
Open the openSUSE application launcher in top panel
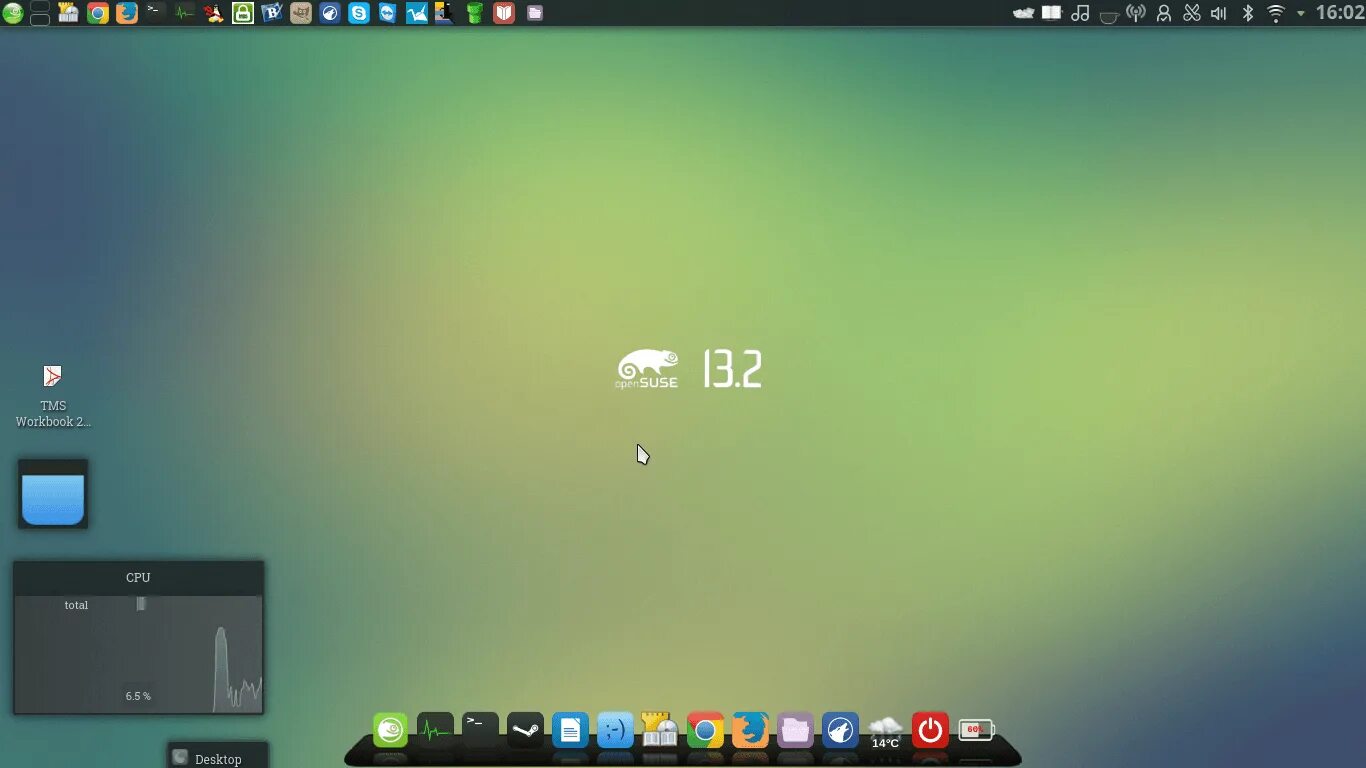point(12,13)
